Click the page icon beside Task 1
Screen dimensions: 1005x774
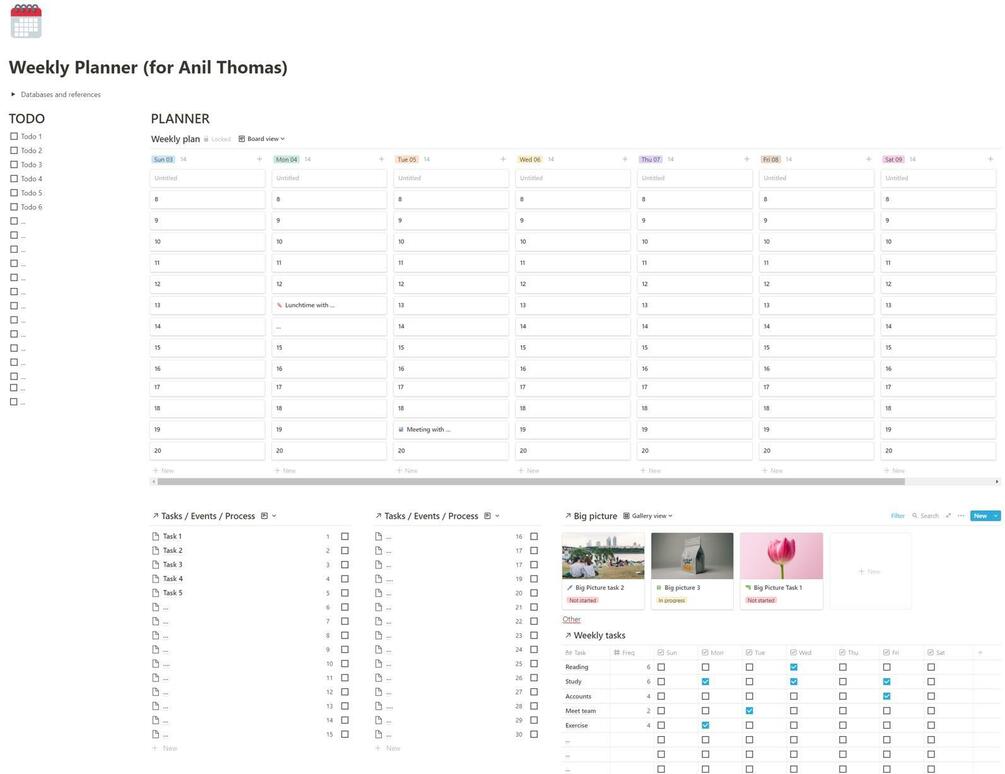[155, 536]
